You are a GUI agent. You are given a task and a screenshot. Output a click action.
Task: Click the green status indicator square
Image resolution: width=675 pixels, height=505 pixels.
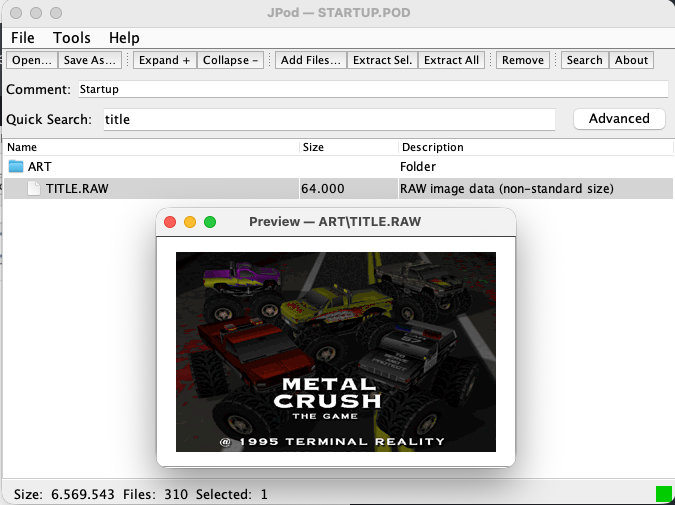point(663,494)
